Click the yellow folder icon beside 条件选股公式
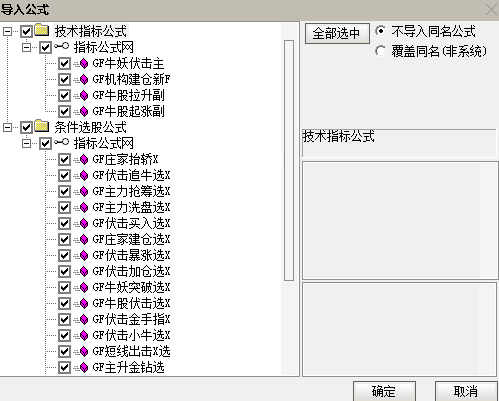 tap(42, 126)
